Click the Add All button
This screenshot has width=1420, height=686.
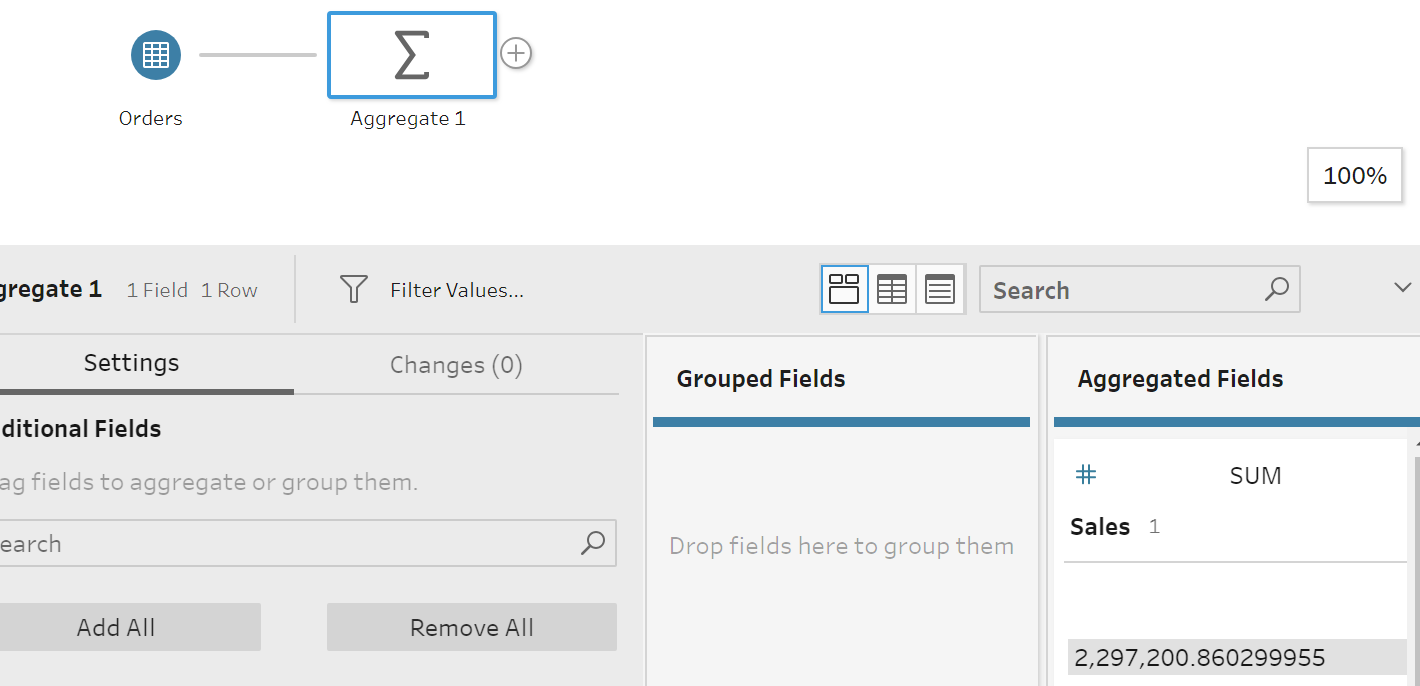tap(116, 628)
